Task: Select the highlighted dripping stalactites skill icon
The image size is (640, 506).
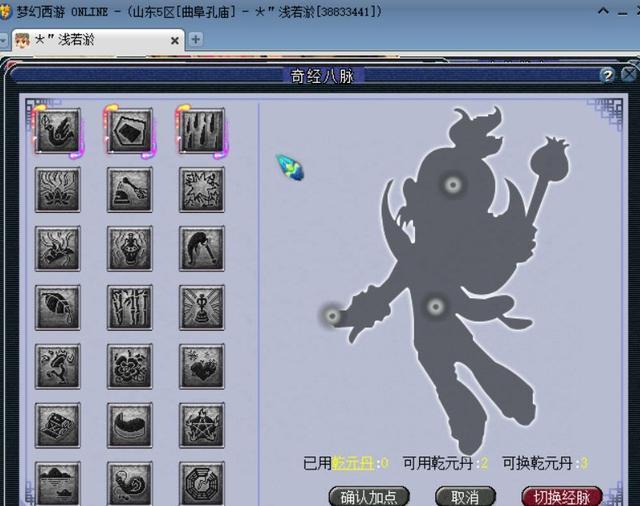Action: 202,131
